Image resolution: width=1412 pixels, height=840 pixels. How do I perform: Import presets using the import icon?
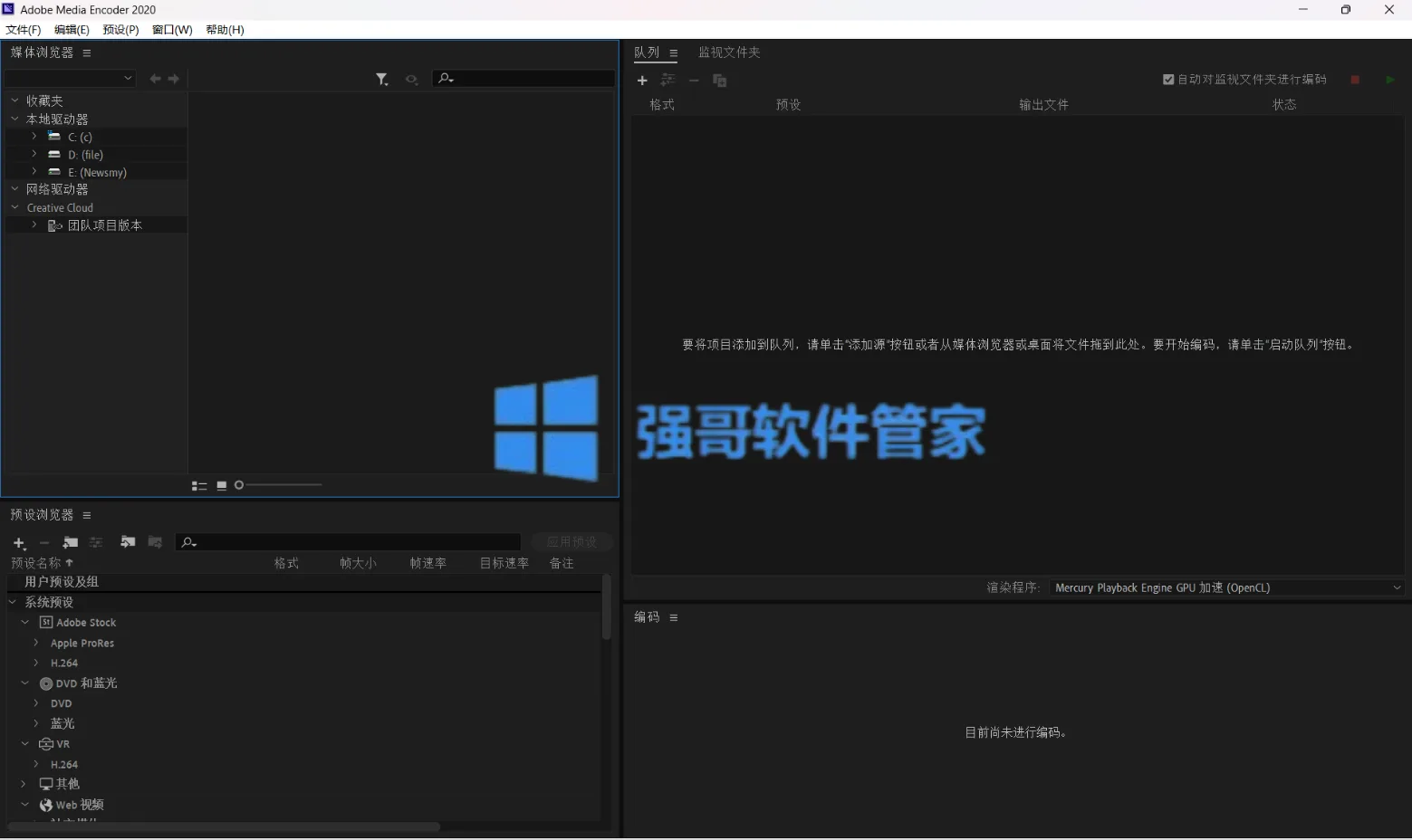click(128, 542)
